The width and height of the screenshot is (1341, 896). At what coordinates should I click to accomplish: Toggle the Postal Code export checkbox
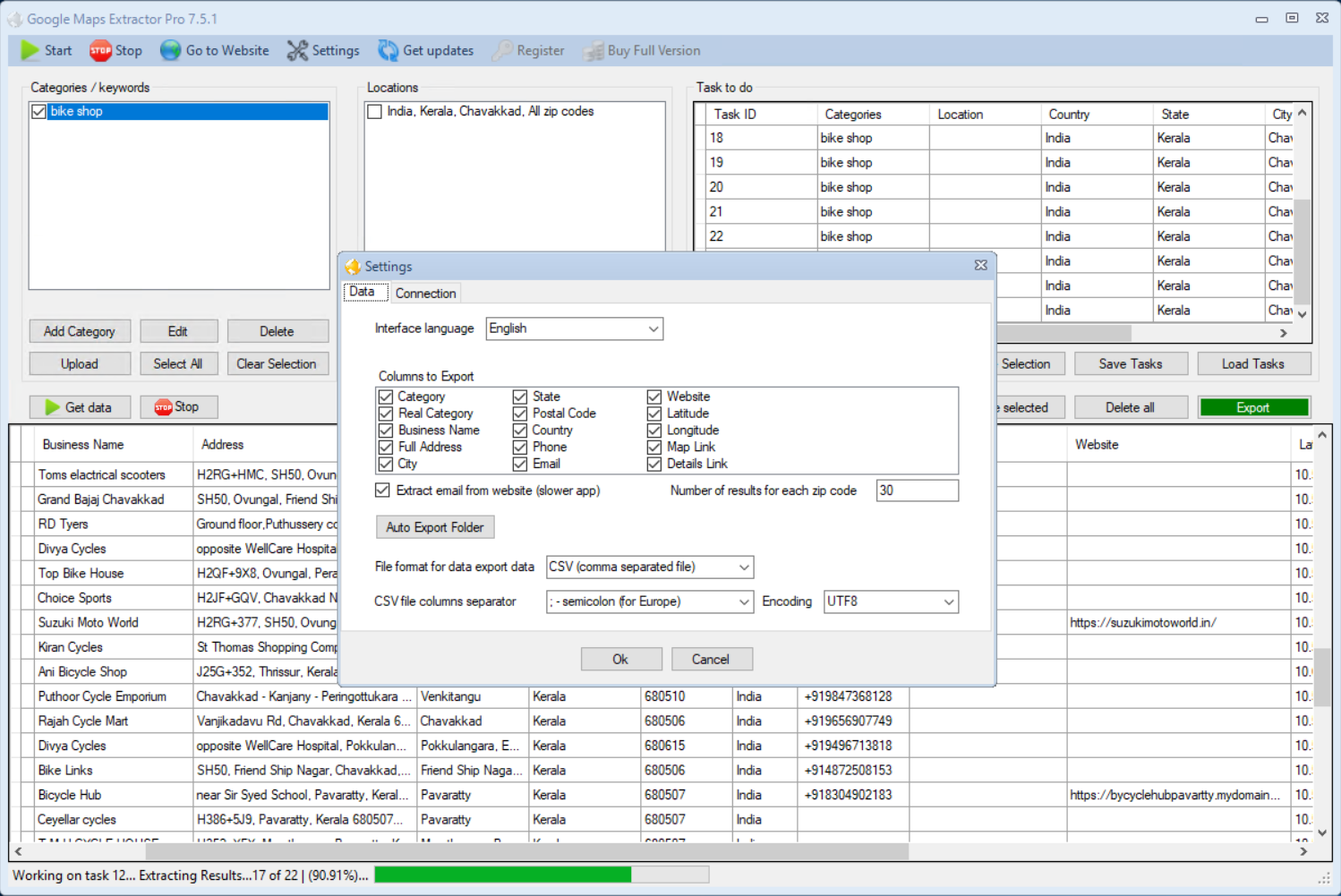(x=520, y=414)
